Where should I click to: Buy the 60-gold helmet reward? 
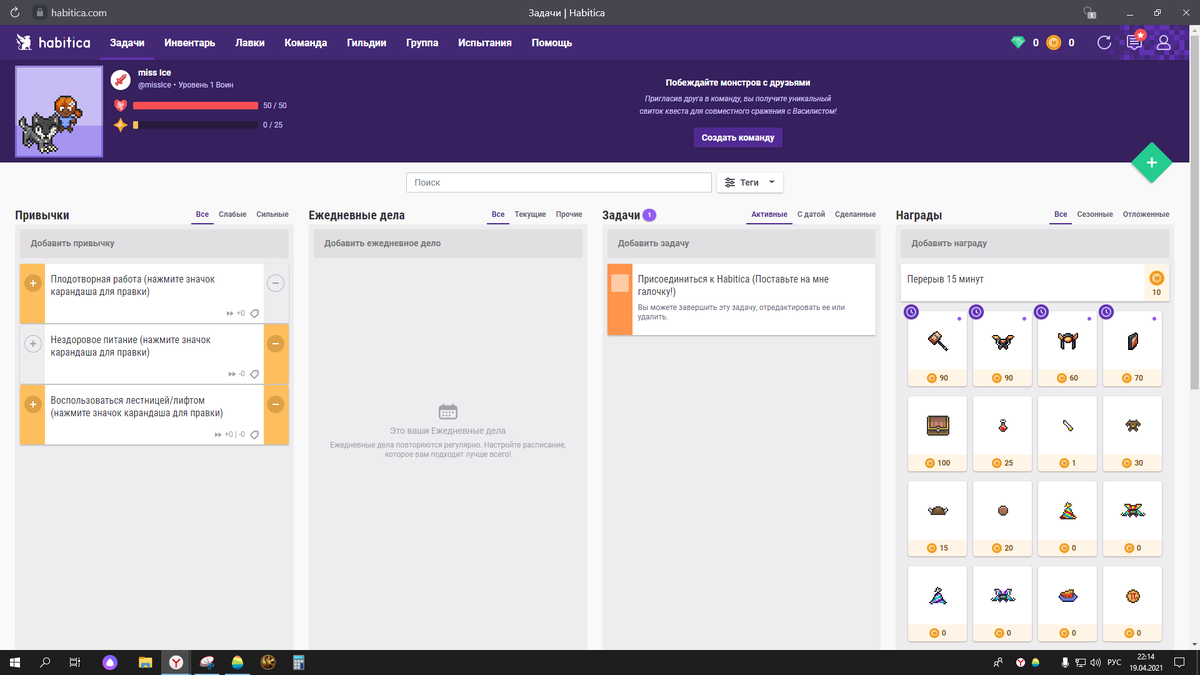(x=1068, y=350)
